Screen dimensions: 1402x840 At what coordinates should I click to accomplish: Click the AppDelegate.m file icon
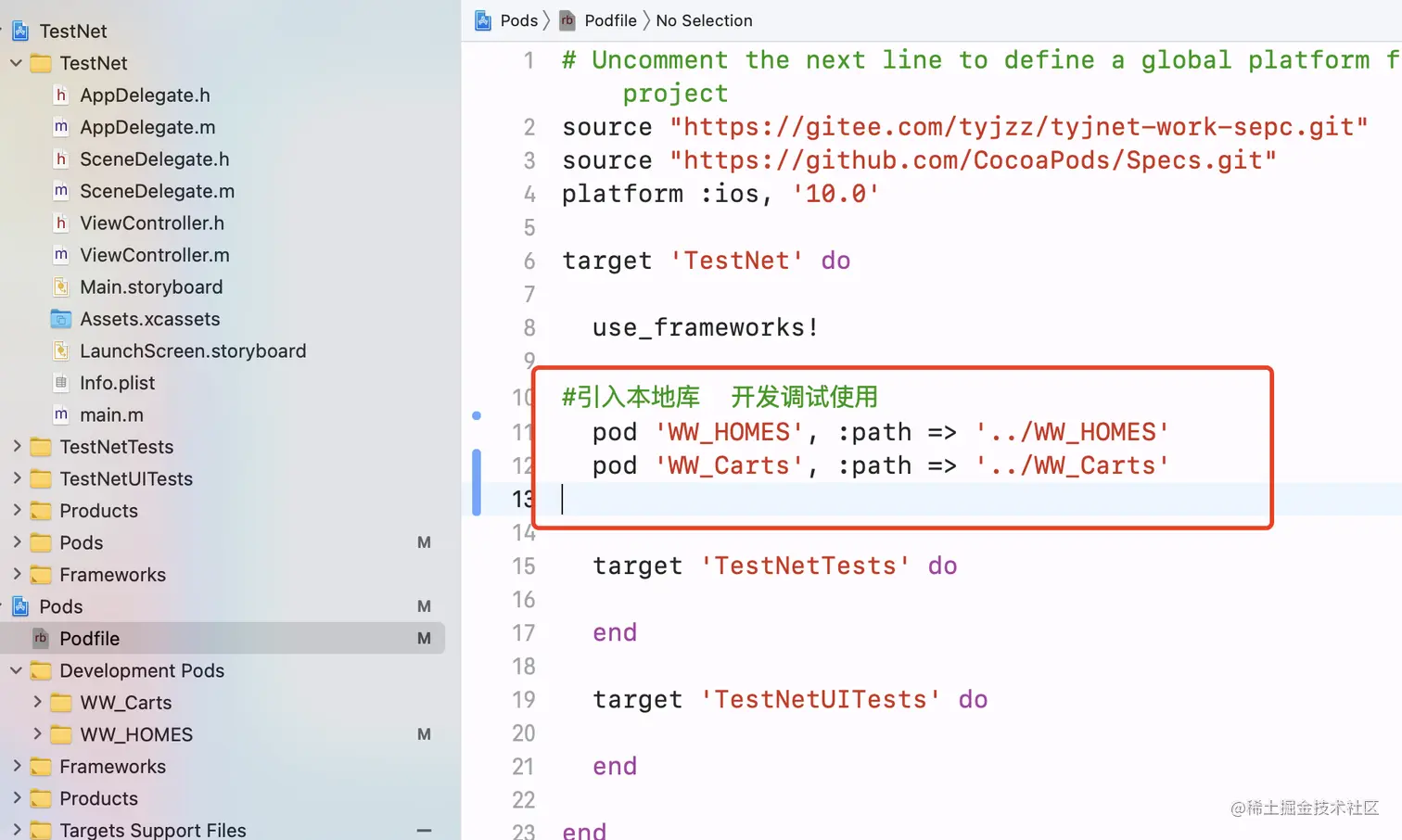(x=61, y=127)
